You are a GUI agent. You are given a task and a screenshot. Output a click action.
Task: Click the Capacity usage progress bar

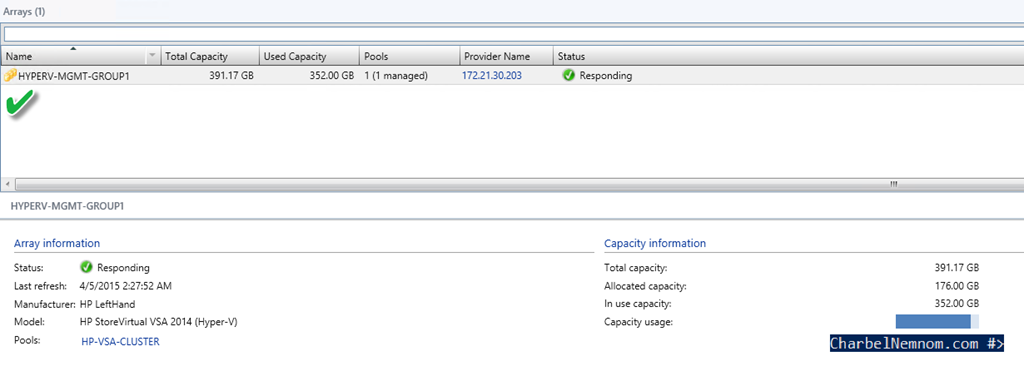(x=937, y=321)
